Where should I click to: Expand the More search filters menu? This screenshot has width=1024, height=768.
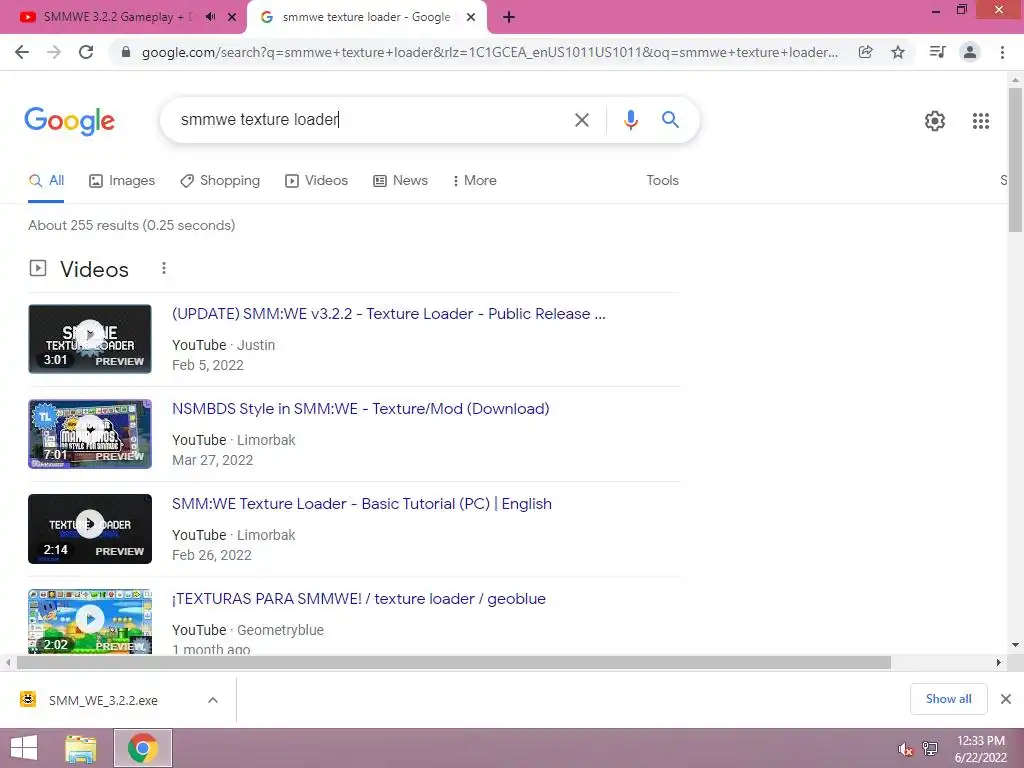click(x=475, y=181)
